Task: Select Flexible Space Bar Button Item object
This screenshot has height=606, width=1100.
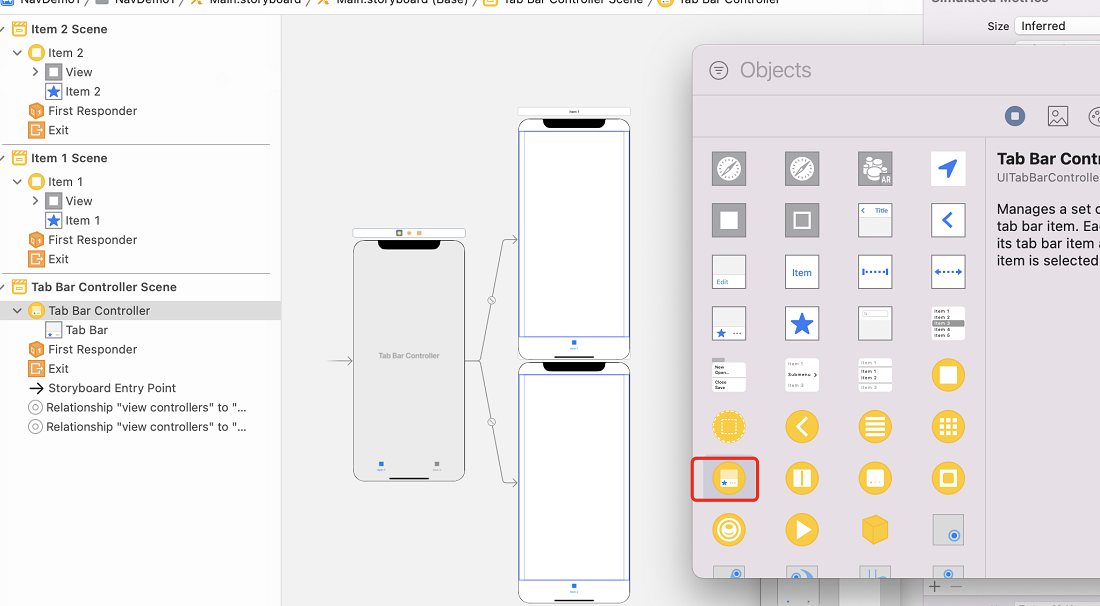Action: (x=948, y=272)
